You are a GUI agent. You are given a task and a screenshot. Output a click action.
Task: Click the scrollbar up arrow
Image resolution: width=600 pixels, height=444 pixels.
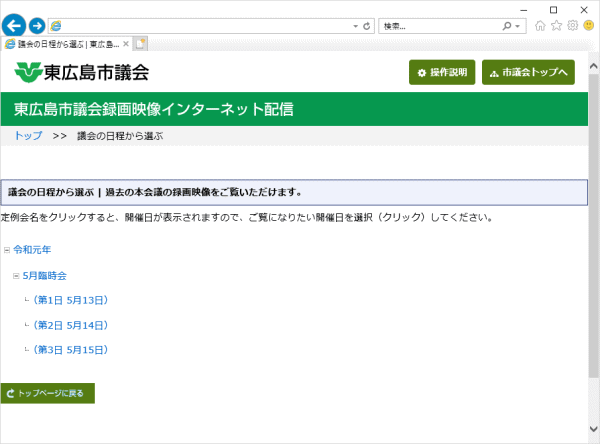[593, 66]
